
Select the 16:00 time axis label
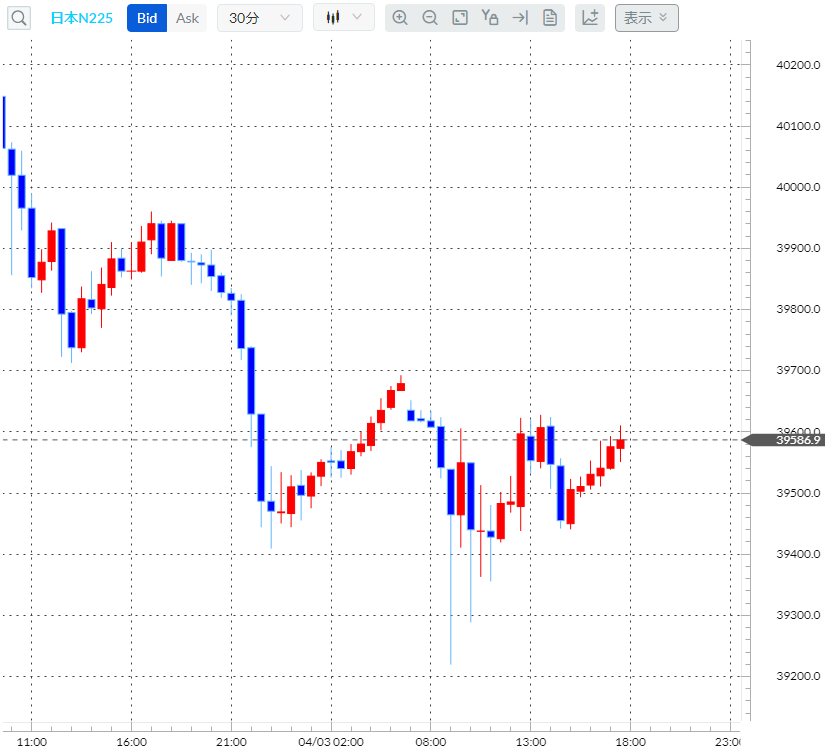(x=131, y=742)
